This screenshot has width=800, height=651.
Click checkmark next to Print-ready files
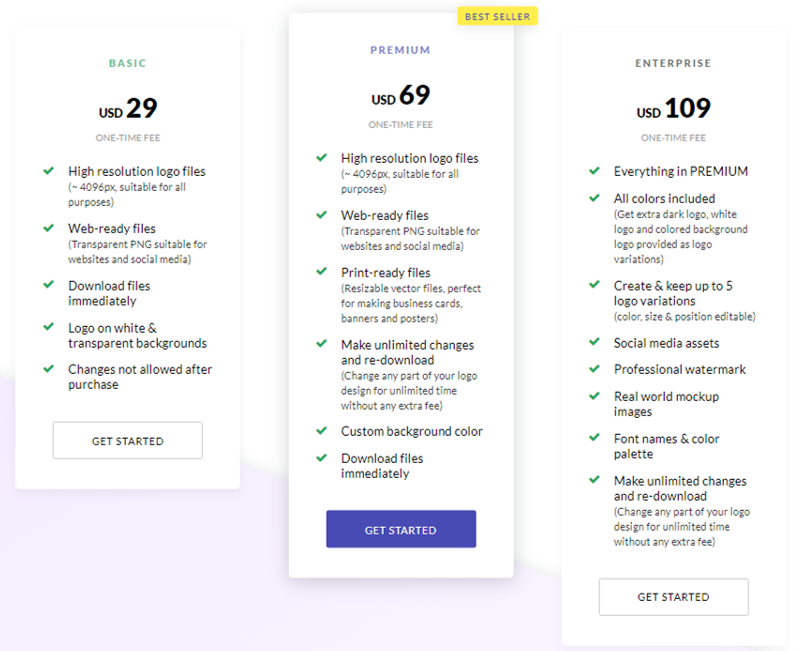pyautogui.click(x=321, y=271)
